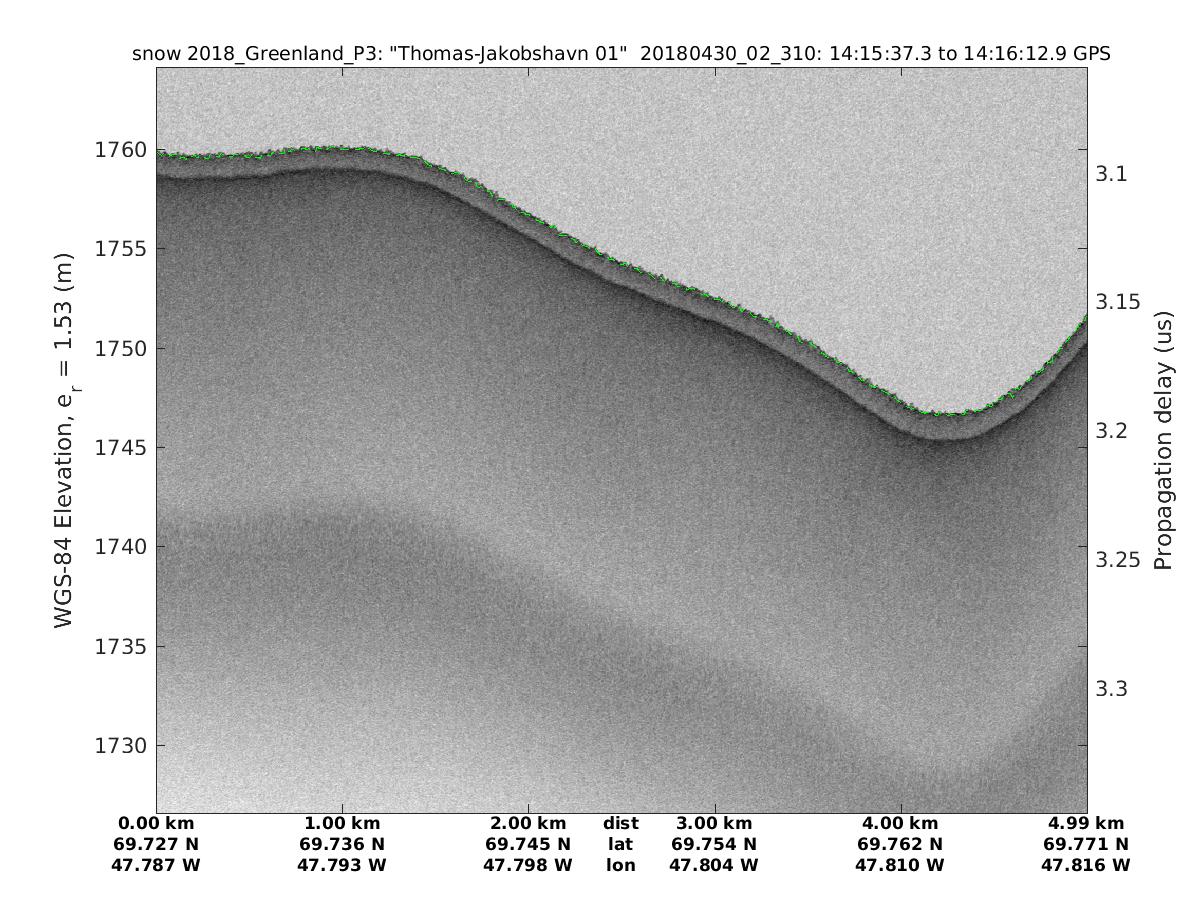1200x900 pixels.
Task: Click the 'dist' row label
Action: (620, 824)
